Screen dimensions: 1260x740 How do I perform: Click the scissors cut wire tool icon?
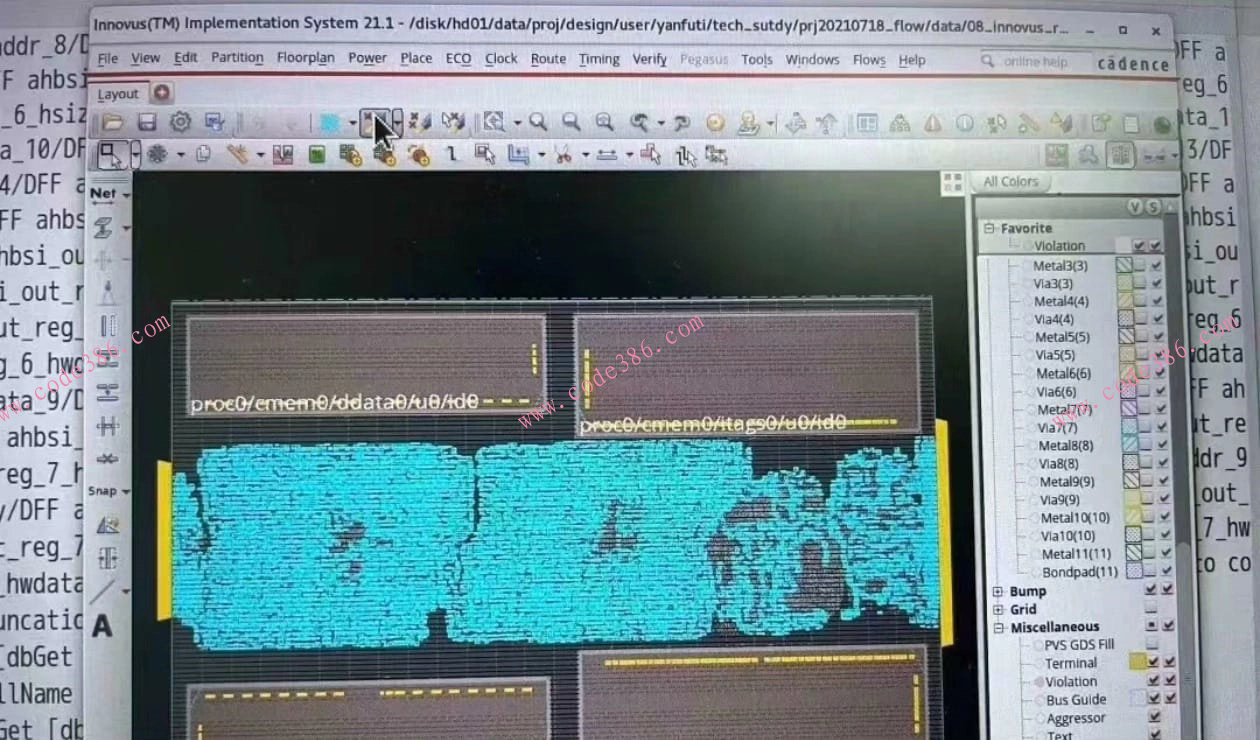coord(563,155)
